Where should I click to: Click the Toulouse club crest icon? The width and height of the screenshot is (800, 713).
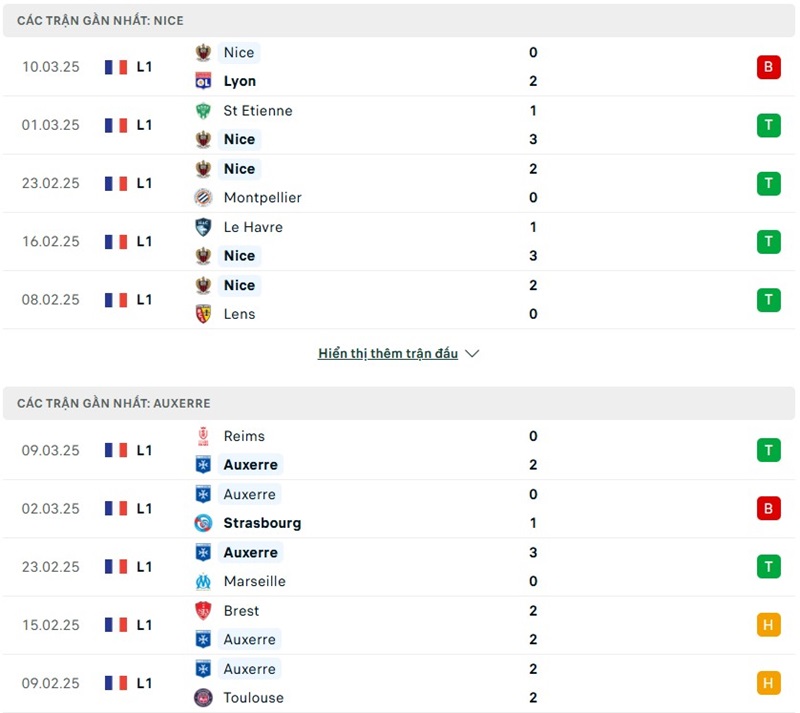(203, 697)
